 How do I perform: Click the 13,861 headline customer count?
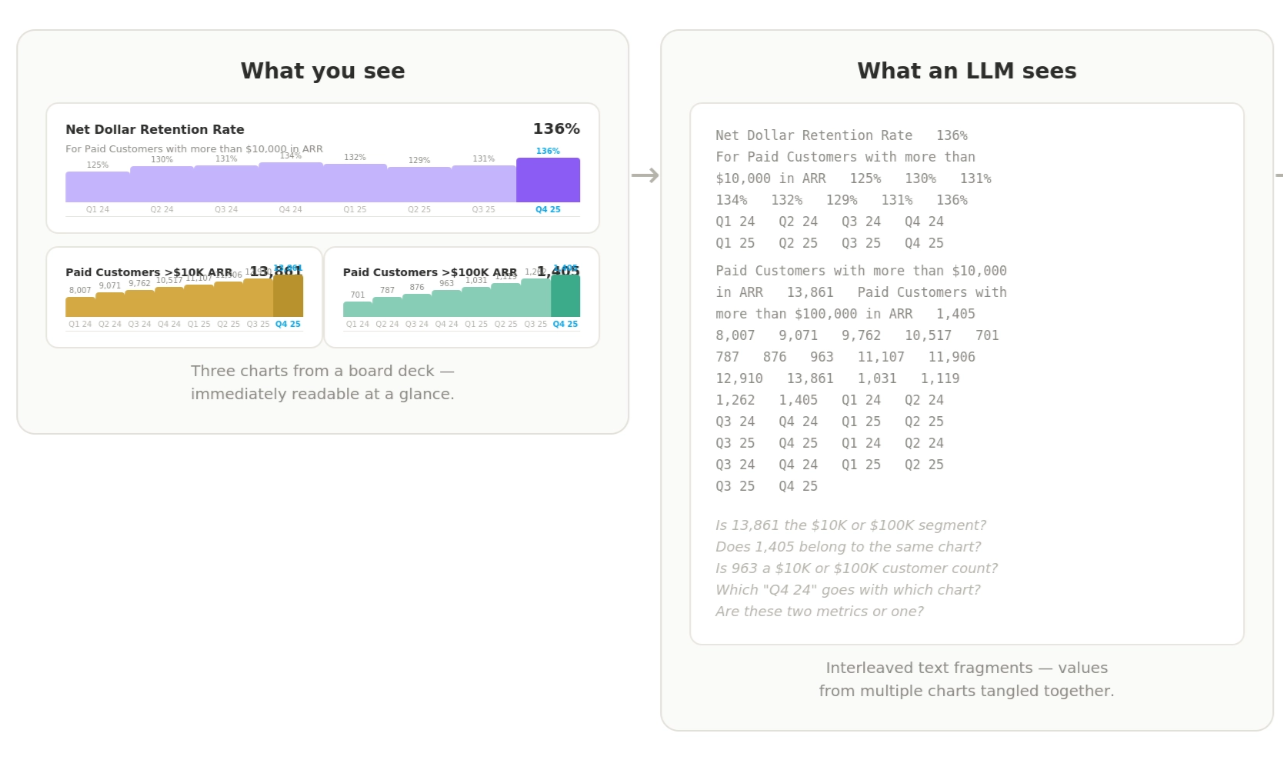[x=276, y=271]
